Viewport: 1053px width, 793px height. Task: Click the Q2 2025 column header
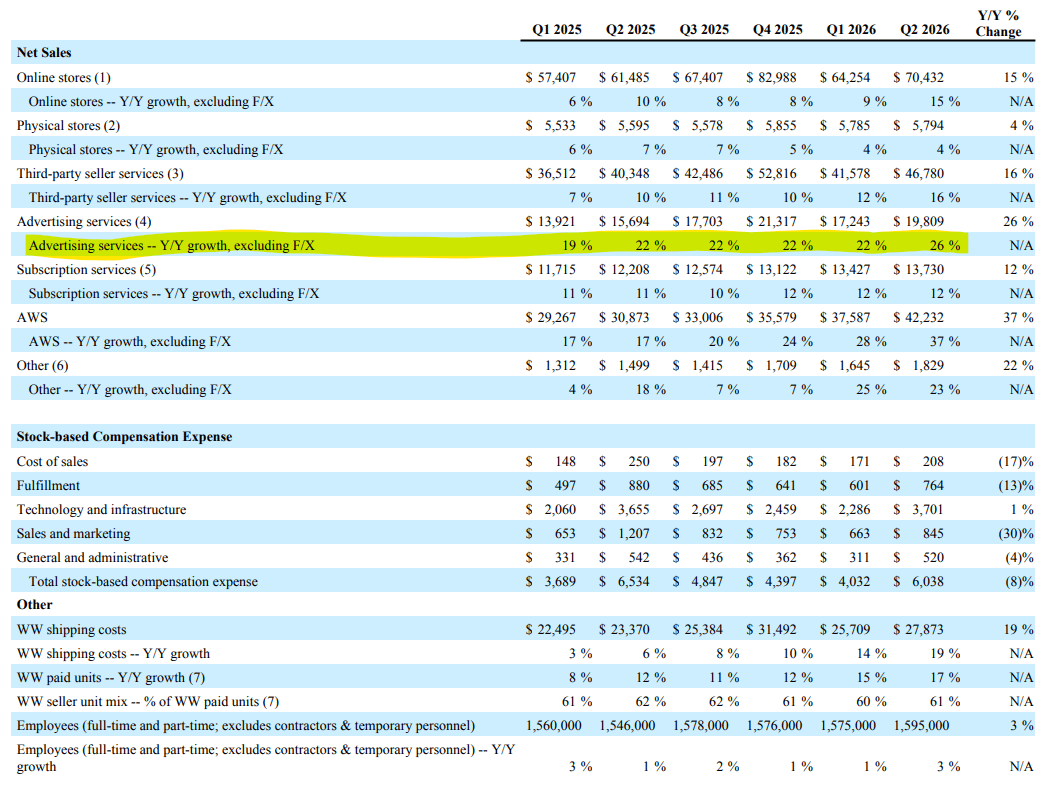click(x=630, y=30)
